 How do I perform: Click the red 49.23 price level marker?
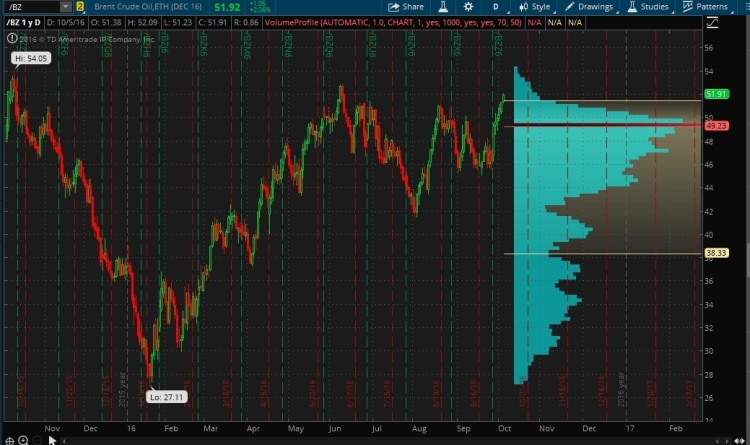[715, 125]
